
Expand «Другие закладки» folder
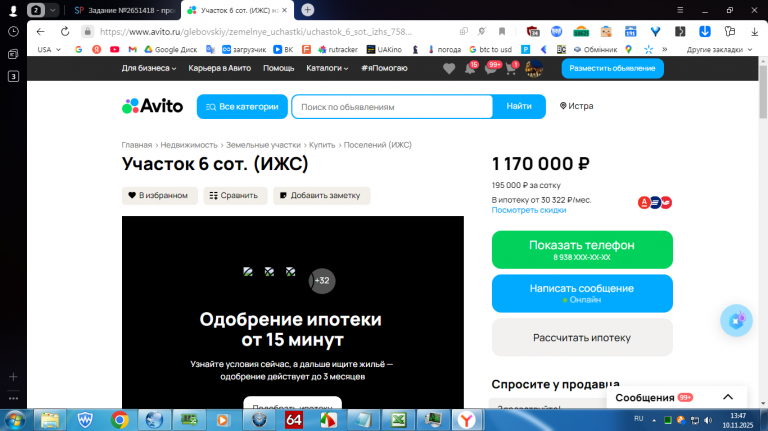tap(719, 49)
